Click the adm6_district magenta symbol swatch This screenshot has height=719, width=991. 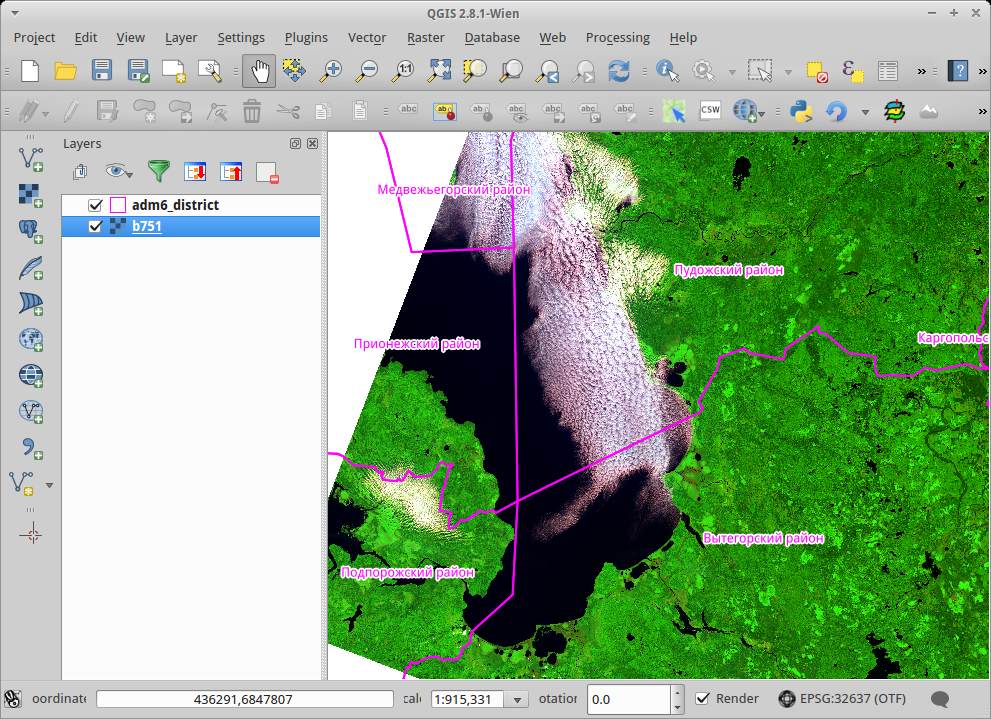pyautogui.click(x=118, y=205)
